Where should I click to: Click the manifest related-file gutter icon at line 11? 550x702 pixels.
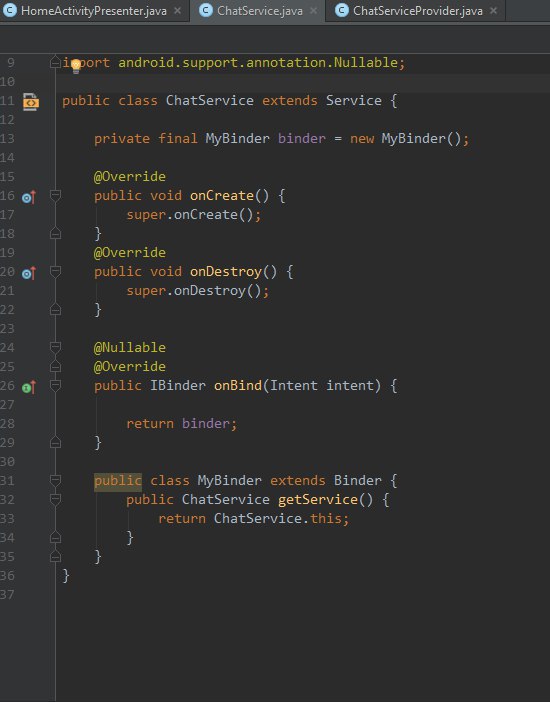click(31, 102)
